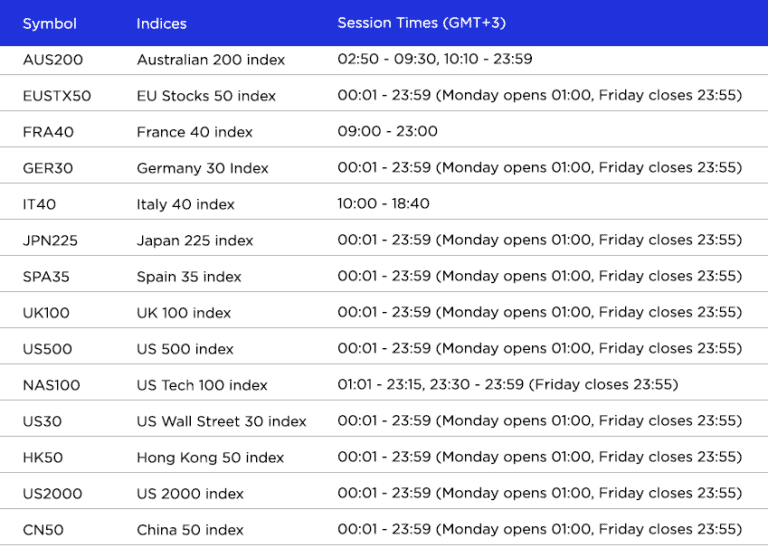Select the AUS200 symbol cell
This screenshot has height=557, width=768.
coord(53,60)
